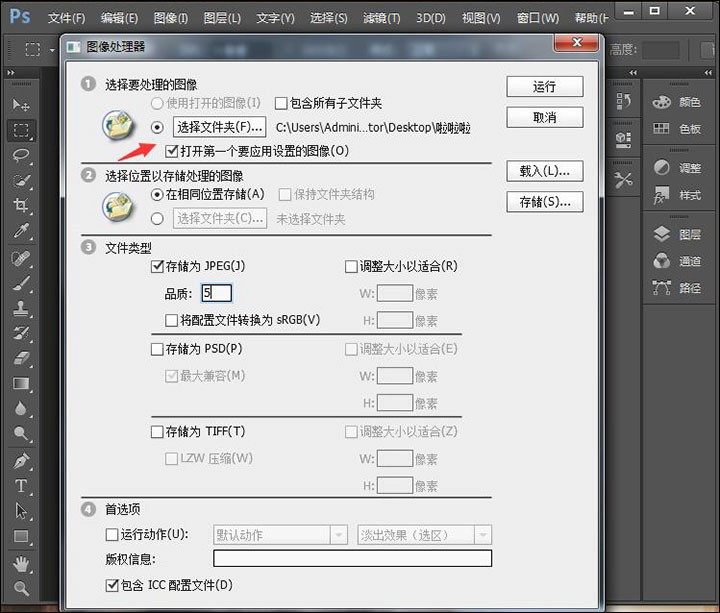The image size is (720, 613).
Task: Select the Lasso tool
Action: [20, 155]
